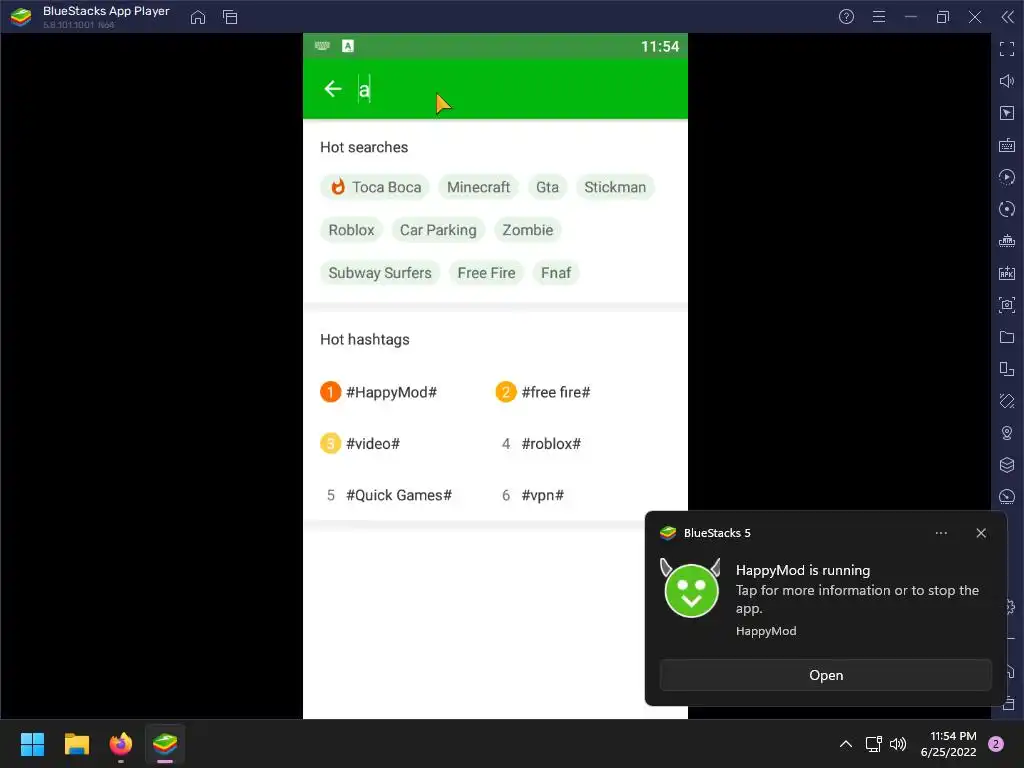Viewport: 1024px width, 768px height.
Task: Tap the back arrow in HappyMod search bar
Action: (x=333, y=89)
